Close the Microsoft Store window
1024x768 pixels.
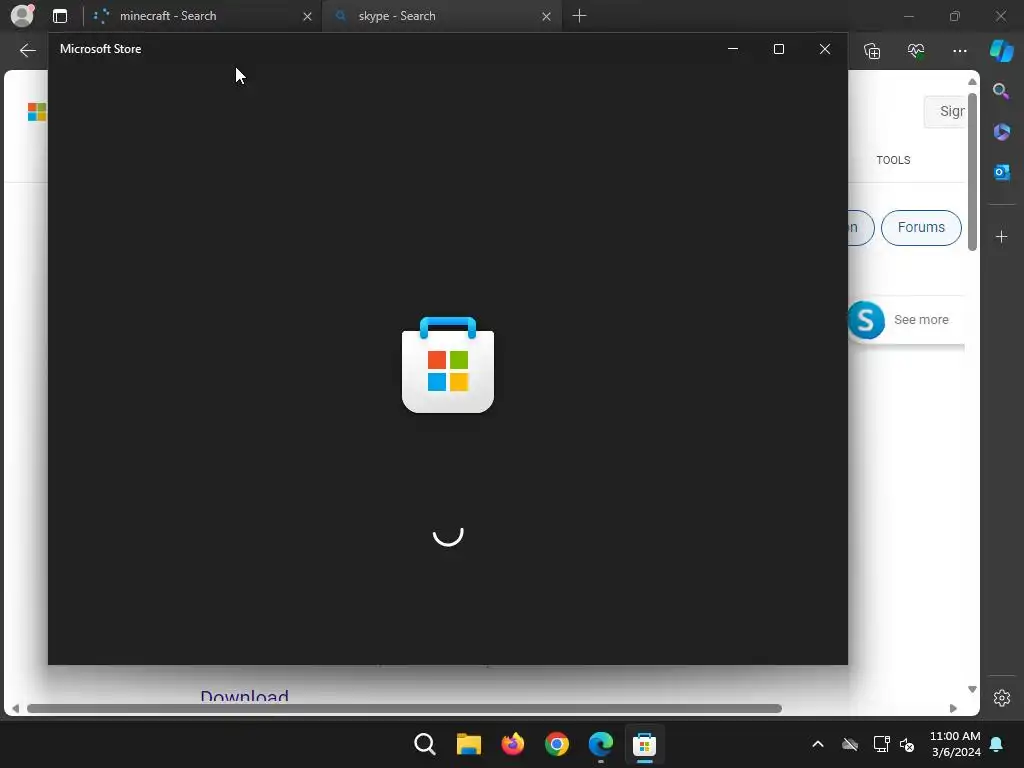(x=825, y=49)
